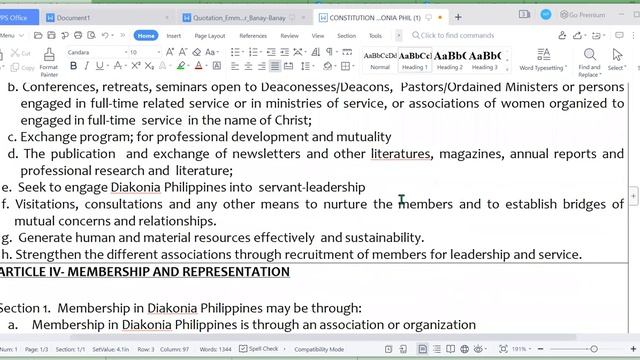
Task: Click the Sort icon
Action: tap(316, 52)
